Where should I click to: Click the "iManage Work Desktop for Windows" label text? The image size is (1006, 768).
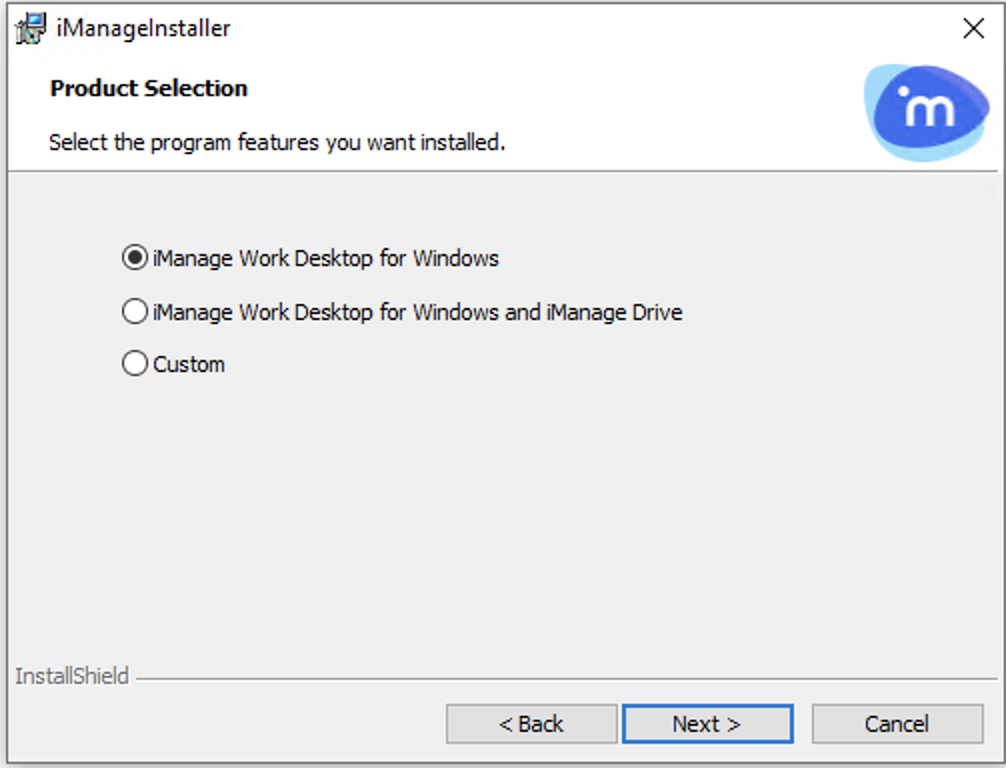click(x=325, y=258)
